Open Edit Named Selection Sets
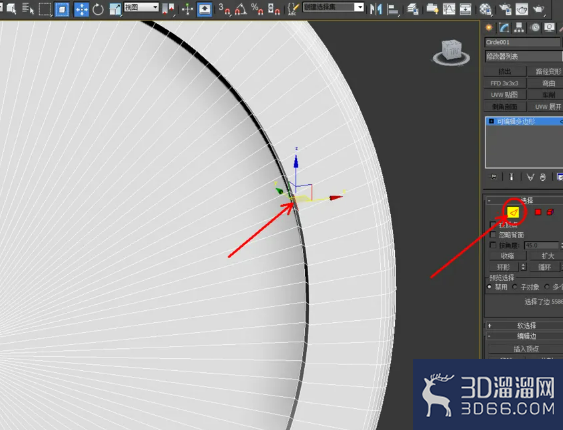The image size is (563, 430). 293,9
